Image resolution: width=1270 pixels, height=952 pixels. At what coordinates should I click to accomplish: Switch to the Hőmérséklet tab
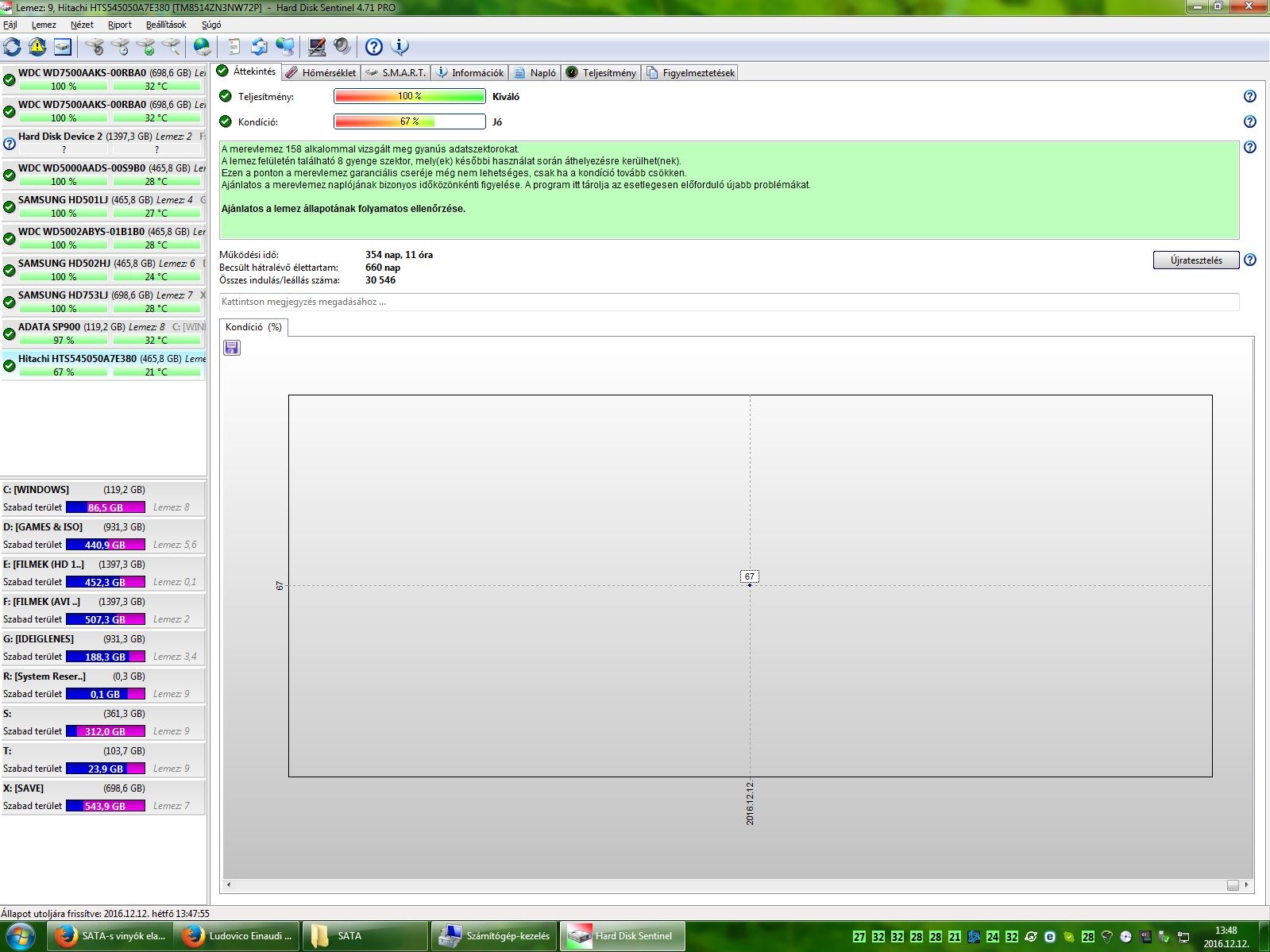(x=321, y=72)
